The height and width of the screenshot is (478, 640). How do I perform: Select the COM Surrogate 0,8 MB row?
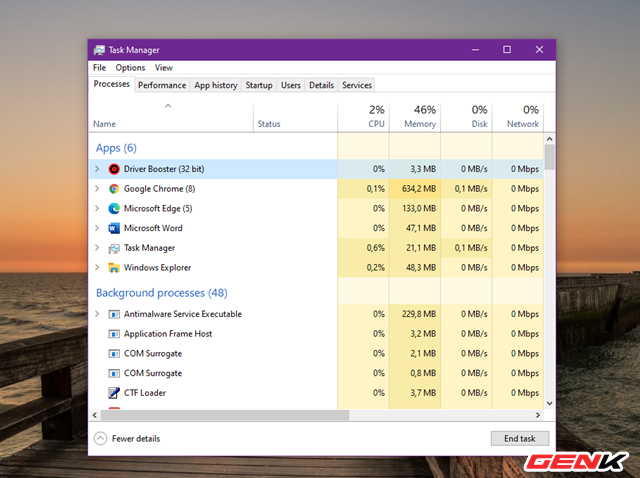316,373
